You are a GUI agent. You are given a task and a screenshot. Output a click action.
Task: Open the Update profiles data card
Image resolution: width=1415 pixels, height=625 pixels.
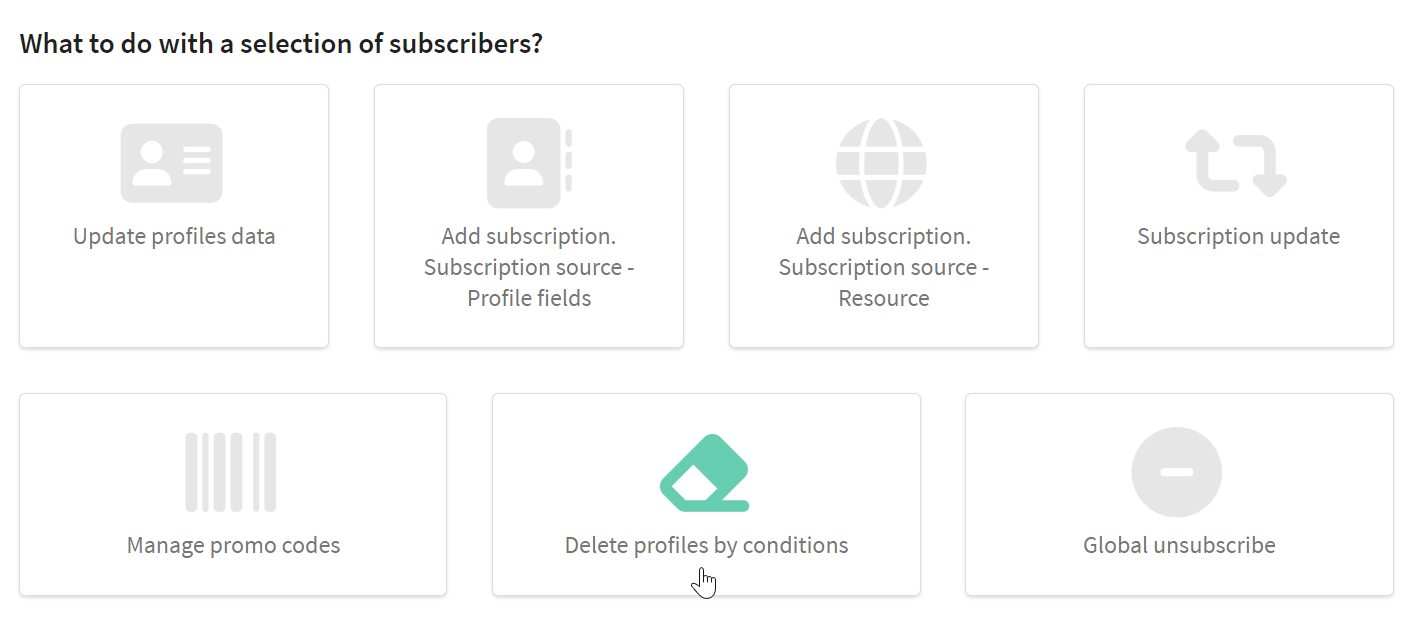click(x=174, y=216)
